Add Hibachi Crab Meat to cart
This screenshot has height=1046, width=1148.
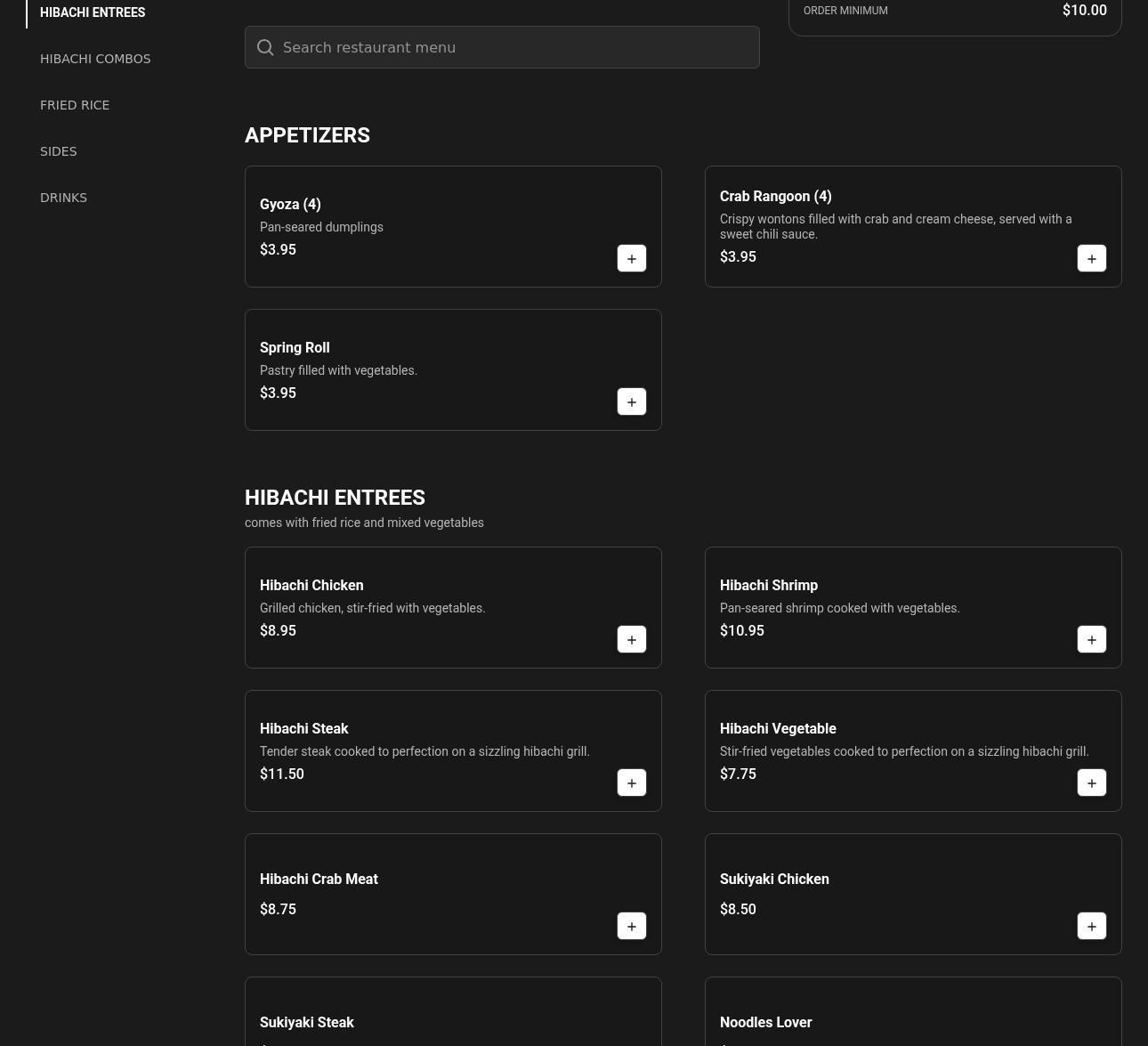[x=632, y=927]
